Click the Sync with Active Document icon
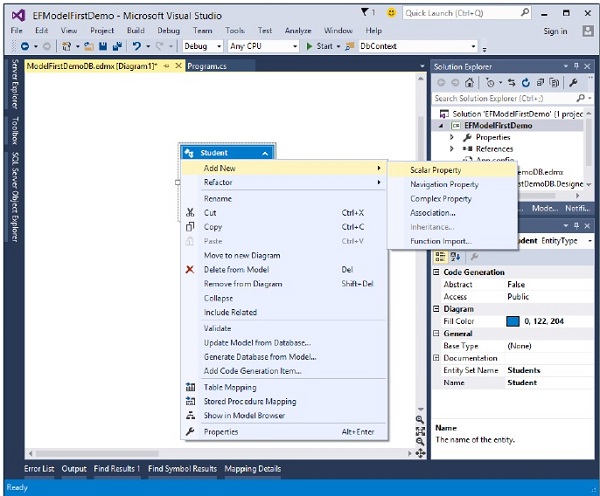Screen dimensions: 600x496 pos(512,82)
